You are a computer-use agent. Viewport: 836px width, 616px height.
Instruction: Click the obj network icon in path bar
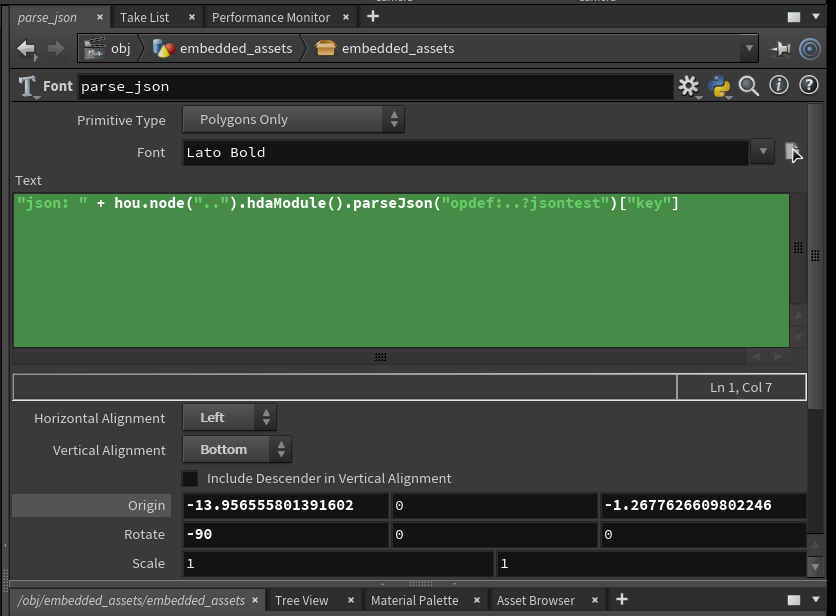click(95, 48)
